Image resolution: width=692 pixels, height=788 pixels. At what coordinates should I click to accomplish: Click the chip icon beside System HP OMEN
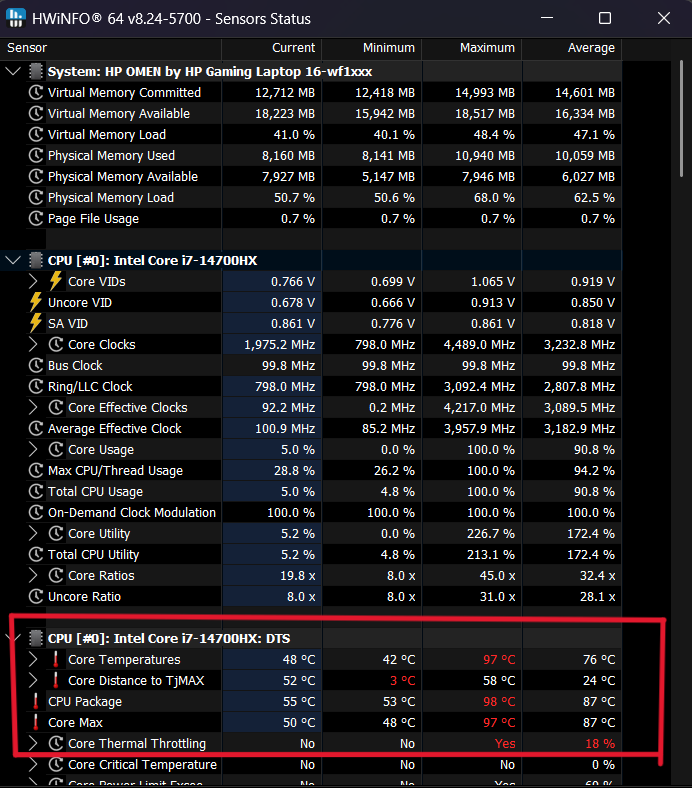click(x=36, y=71)
